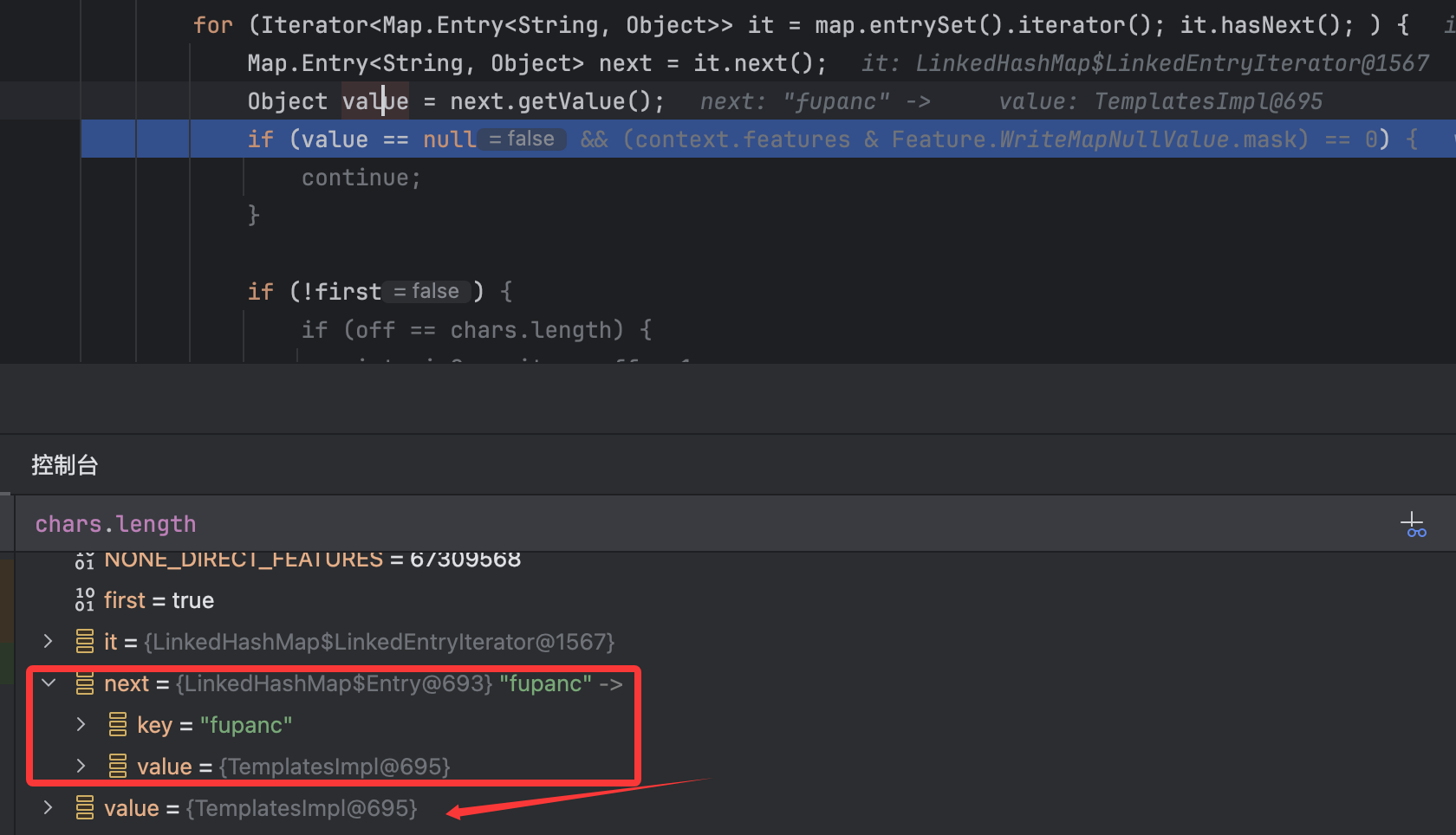Open the 控制台 console tab
This screenshot has width=1456, height=835.
[x=65, y=465]
